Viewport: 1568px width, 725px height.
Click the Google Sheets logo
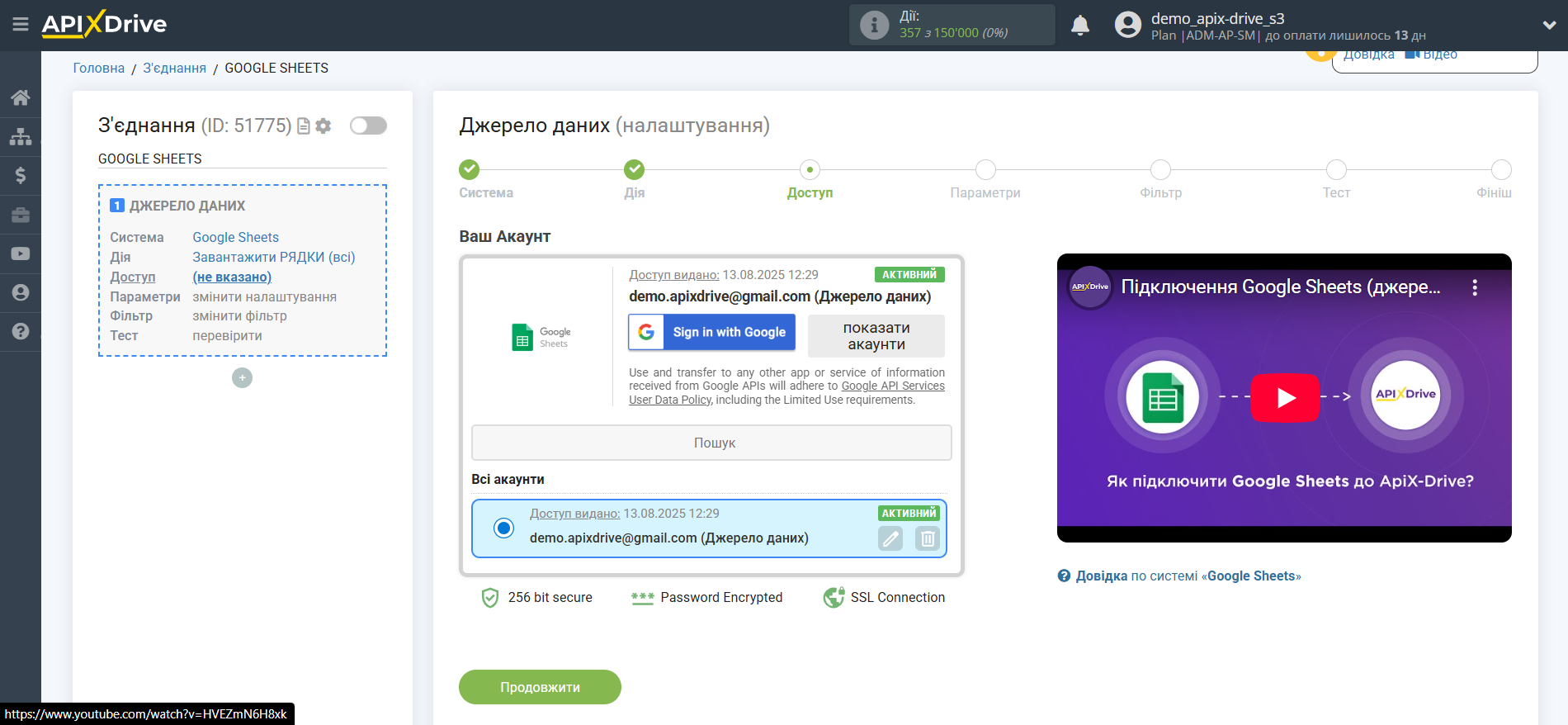click(541, 337)
